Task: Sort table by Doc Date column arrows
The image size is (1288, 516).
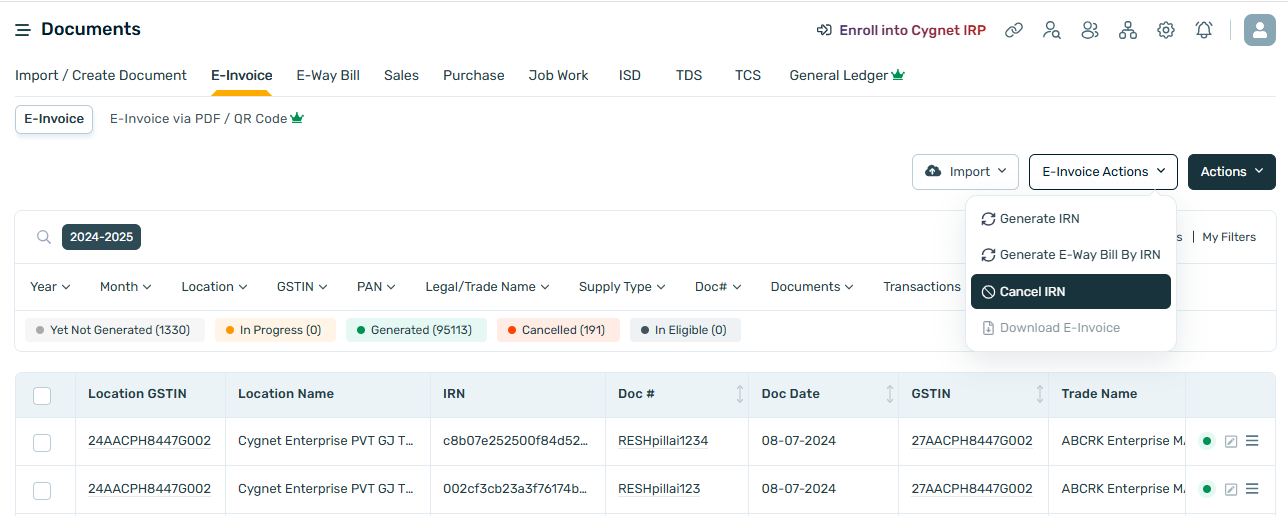Action: point(890,394)
